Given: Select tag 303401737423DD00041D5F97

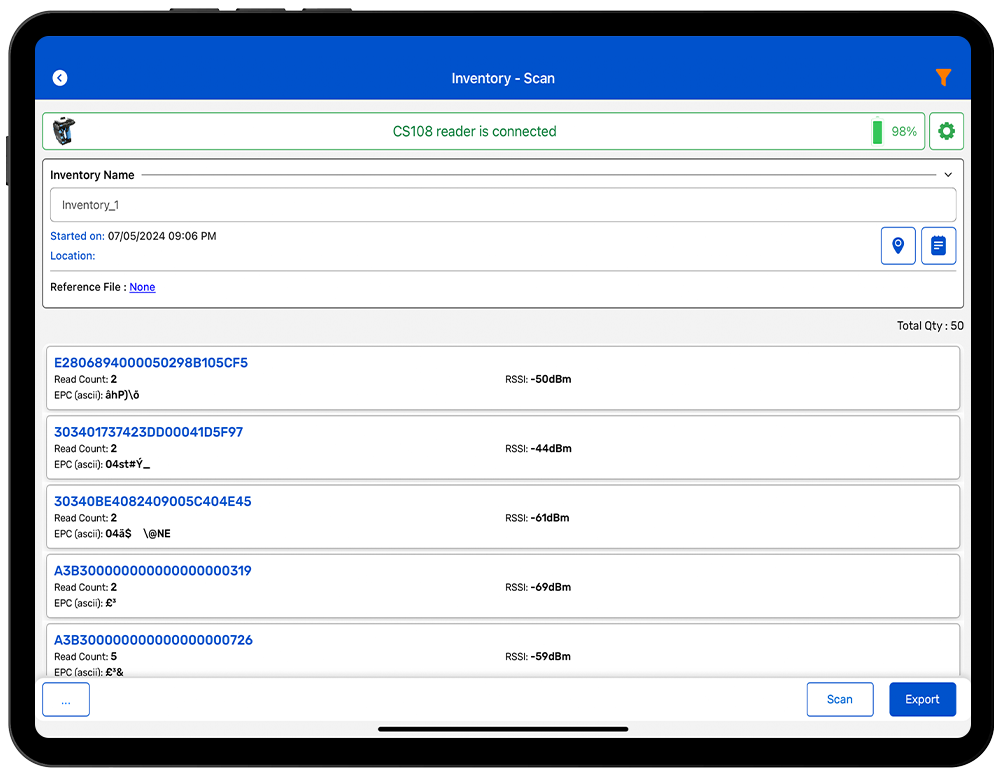Looking at the screenshot, I should 148,432.
